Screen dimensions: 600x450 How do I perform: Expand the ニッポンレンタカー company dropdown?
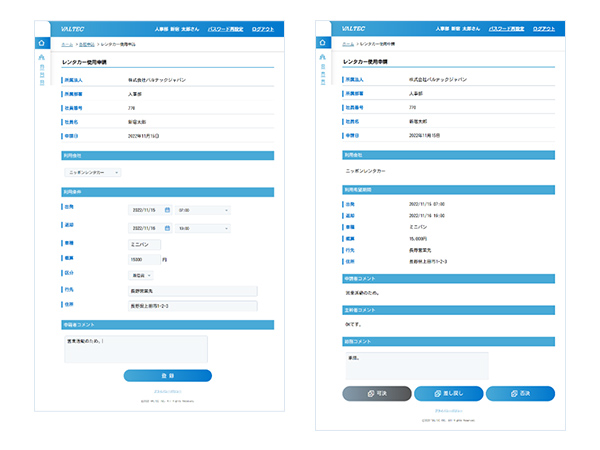92,172
